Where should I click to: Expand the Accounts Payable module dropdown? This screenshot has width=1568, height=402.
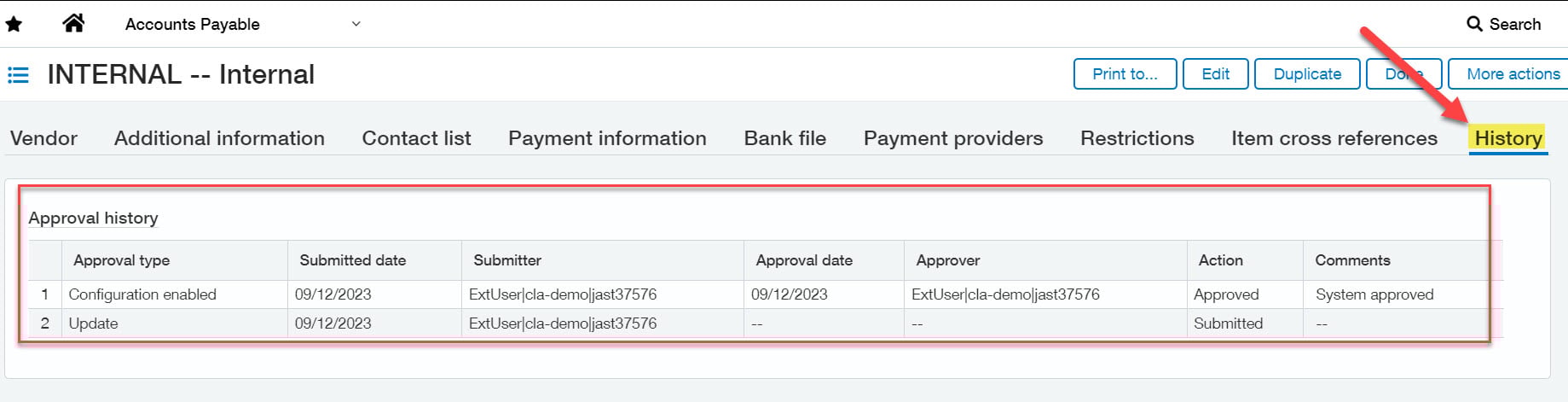coord(356,24)
